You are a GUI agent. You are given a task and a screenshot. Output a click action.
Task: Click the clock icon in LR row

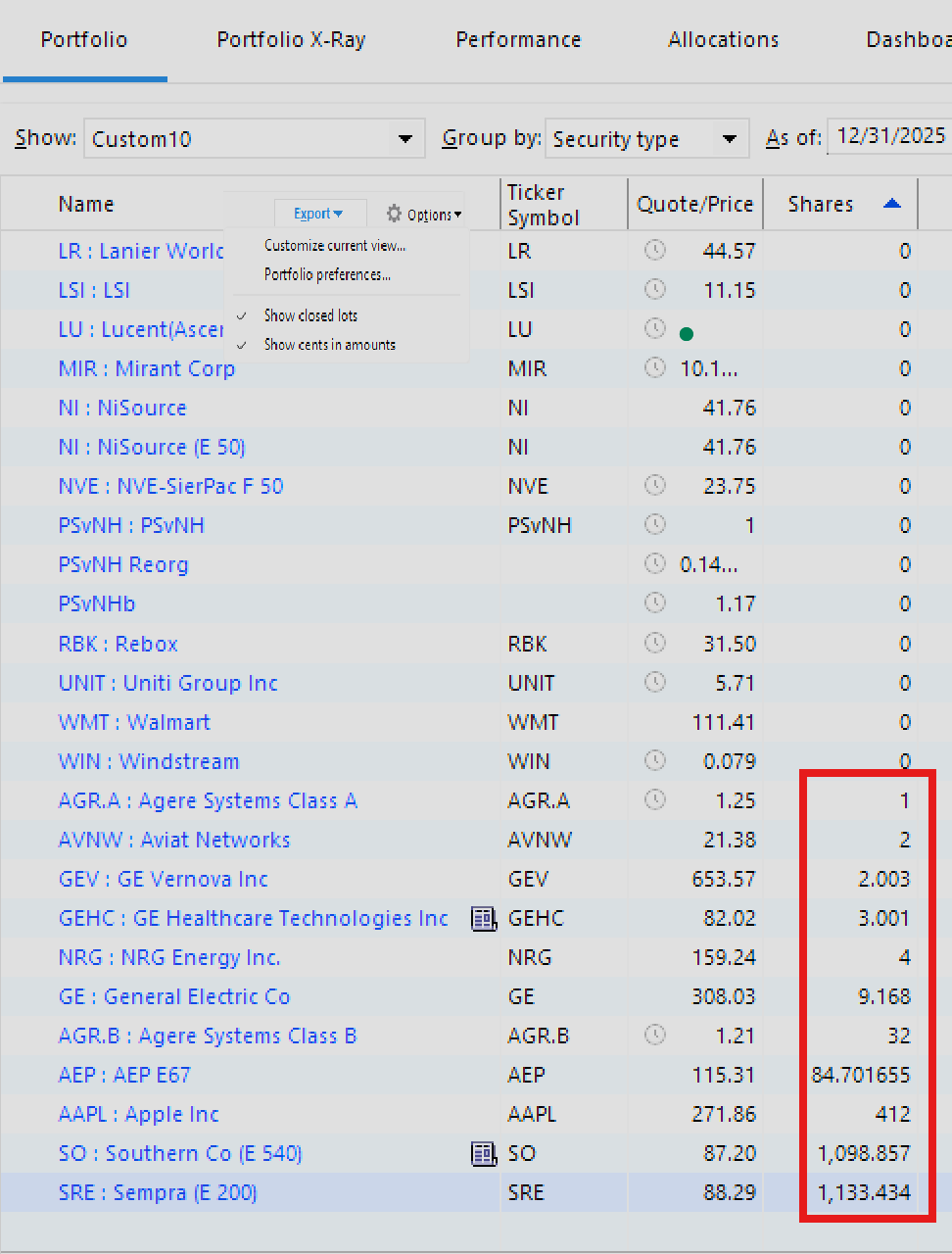(654, 251)
